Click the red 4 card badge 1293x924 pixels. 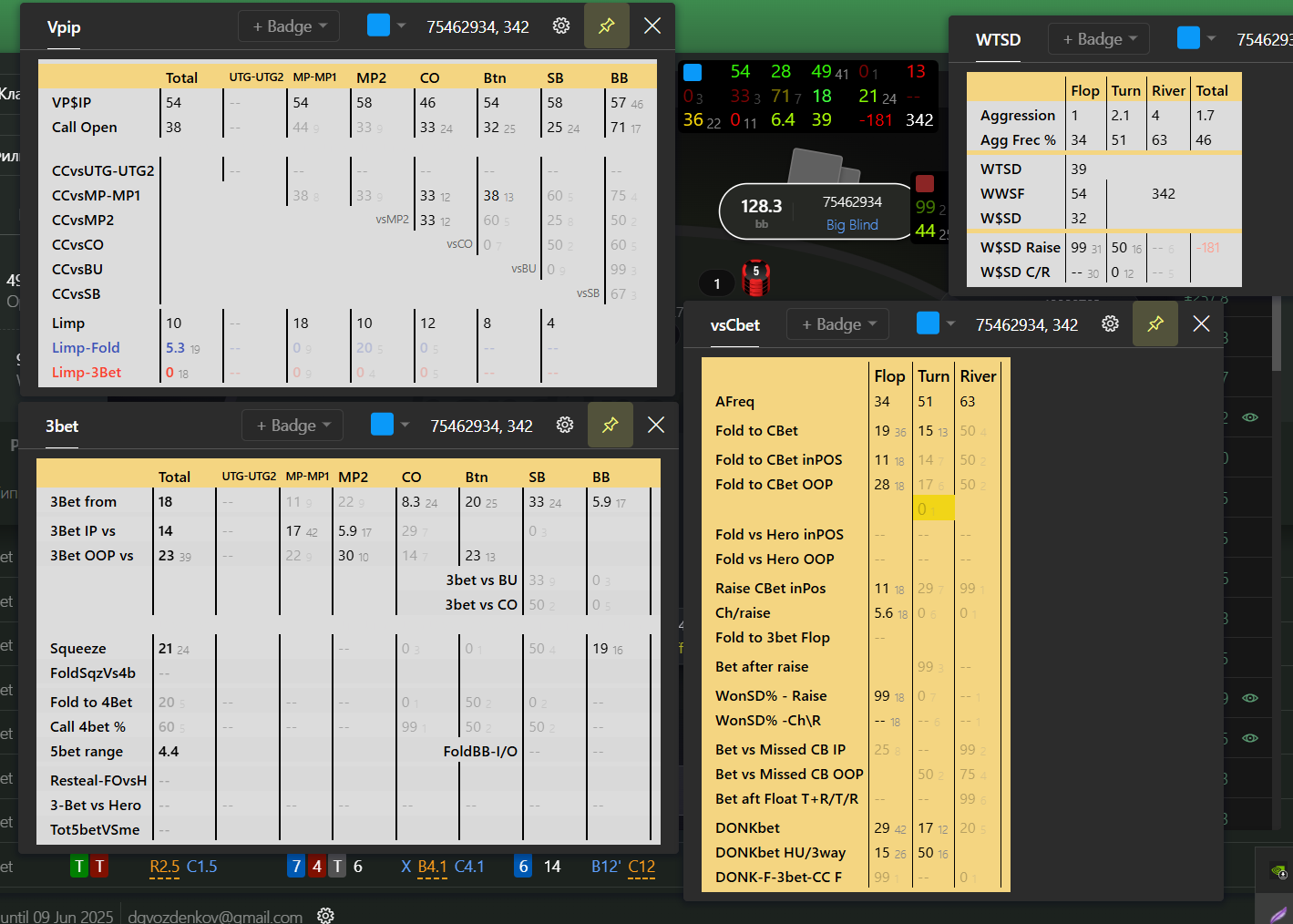click(316, 867)
